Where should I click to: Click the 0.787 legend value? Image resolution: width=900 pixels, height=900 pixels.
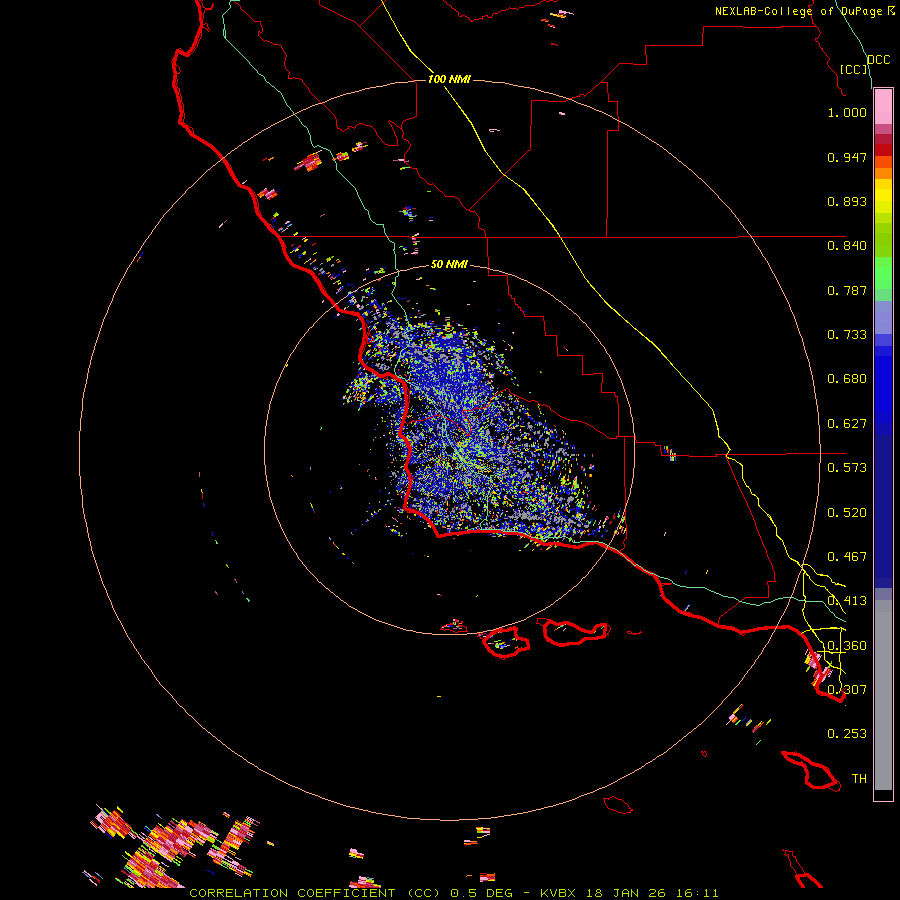(x=847, y=290)
